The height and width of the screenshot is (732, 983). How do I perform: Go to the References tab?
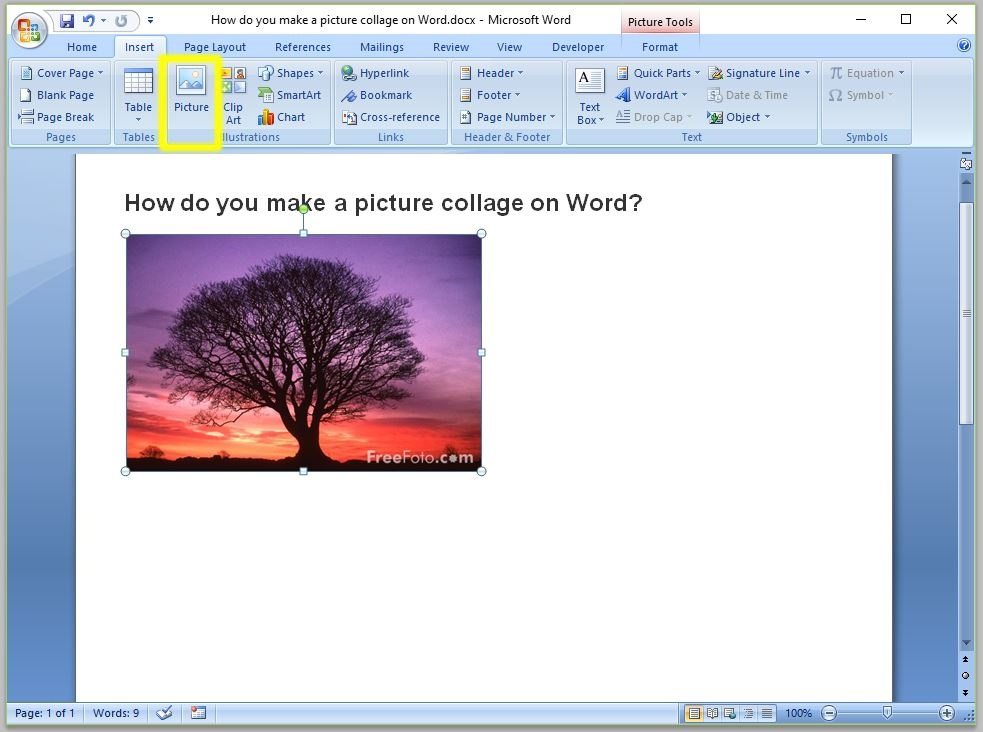tap(303, 47)
